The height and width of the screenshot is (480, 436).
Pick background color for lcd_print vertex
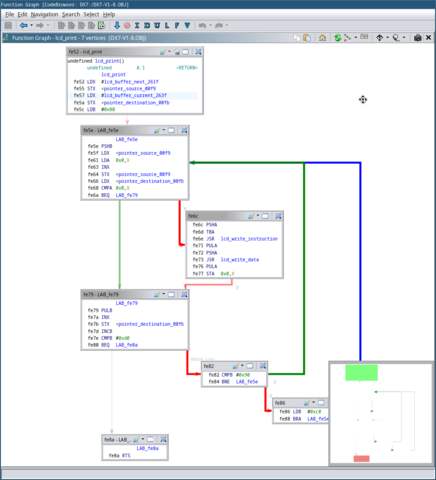[x=163, y=52]
